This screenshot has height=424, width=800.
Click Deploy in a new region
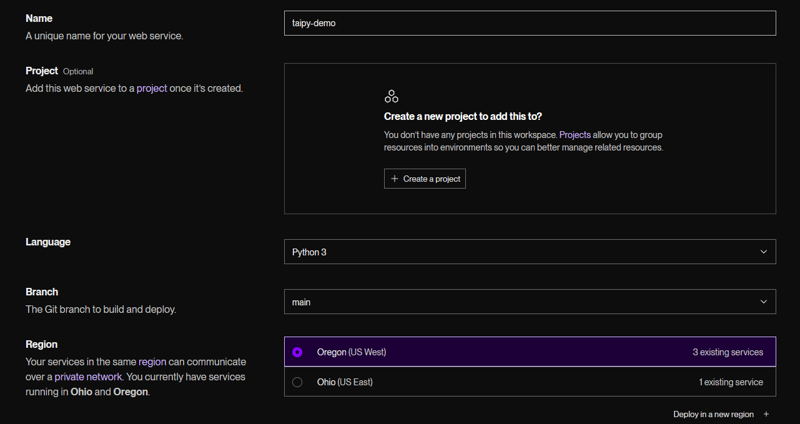pyautogui.click(x=713, y=414)
